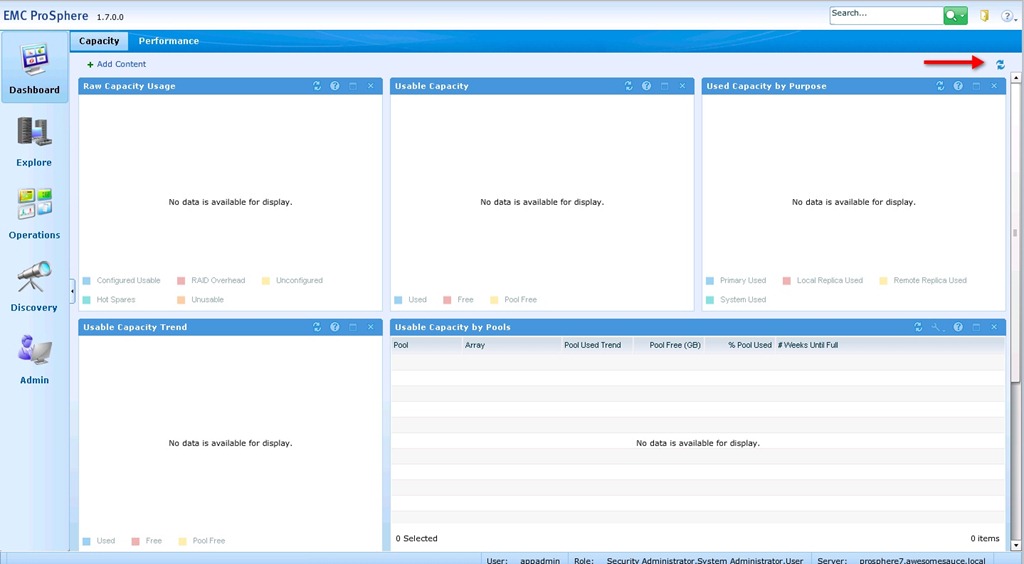This screenshot has height=564, width=1024.
Task: Select the Capacity tab
Action: (99, 41)
